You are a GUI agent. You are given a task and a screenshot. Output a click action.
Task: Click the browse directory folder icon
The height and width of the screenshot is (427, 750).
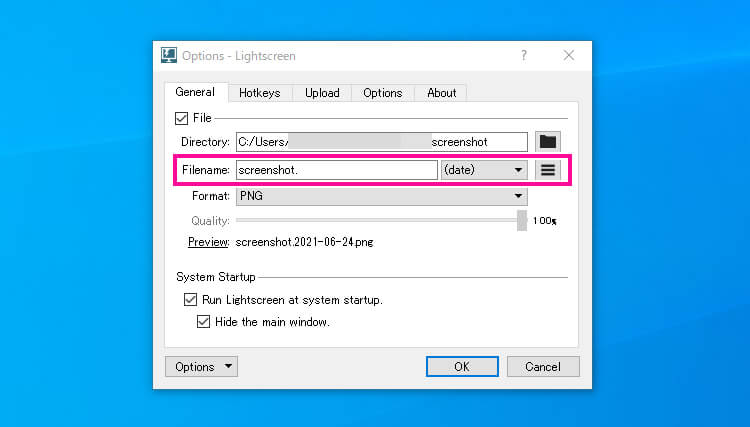[x=547, y=142]
